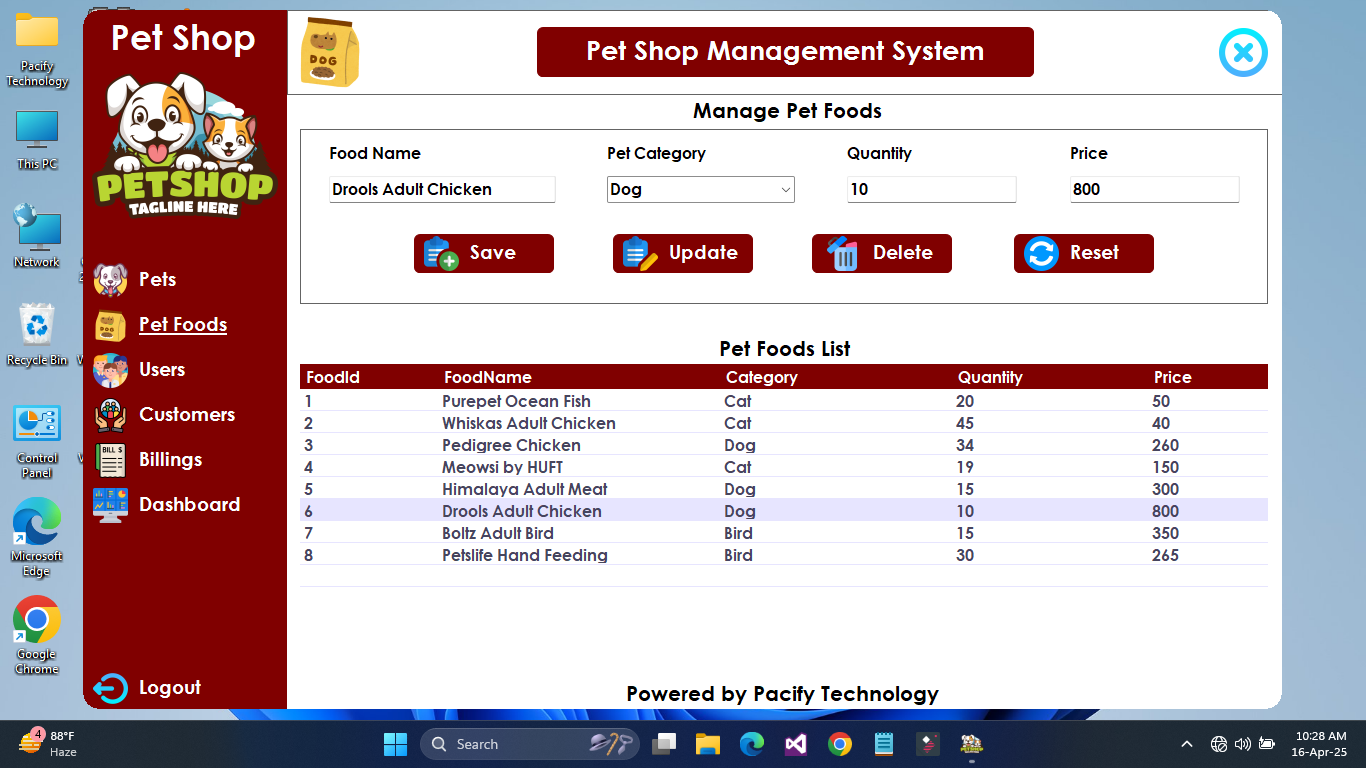This screenshot has width=1366, height=768.
Task: Click the taskbar Search box
Action: 530,744
